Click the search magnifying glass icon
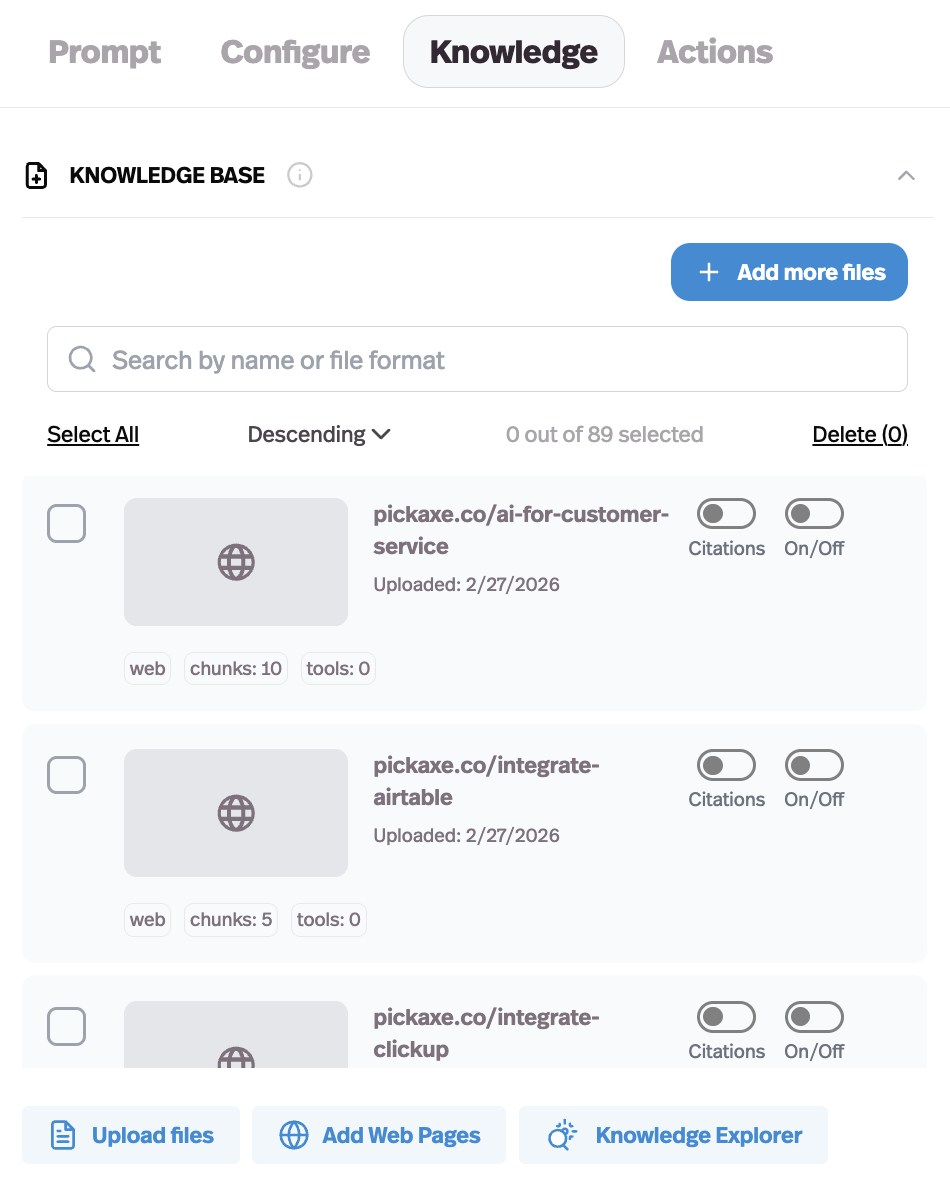950x1194 pixels. click(81, 359)
